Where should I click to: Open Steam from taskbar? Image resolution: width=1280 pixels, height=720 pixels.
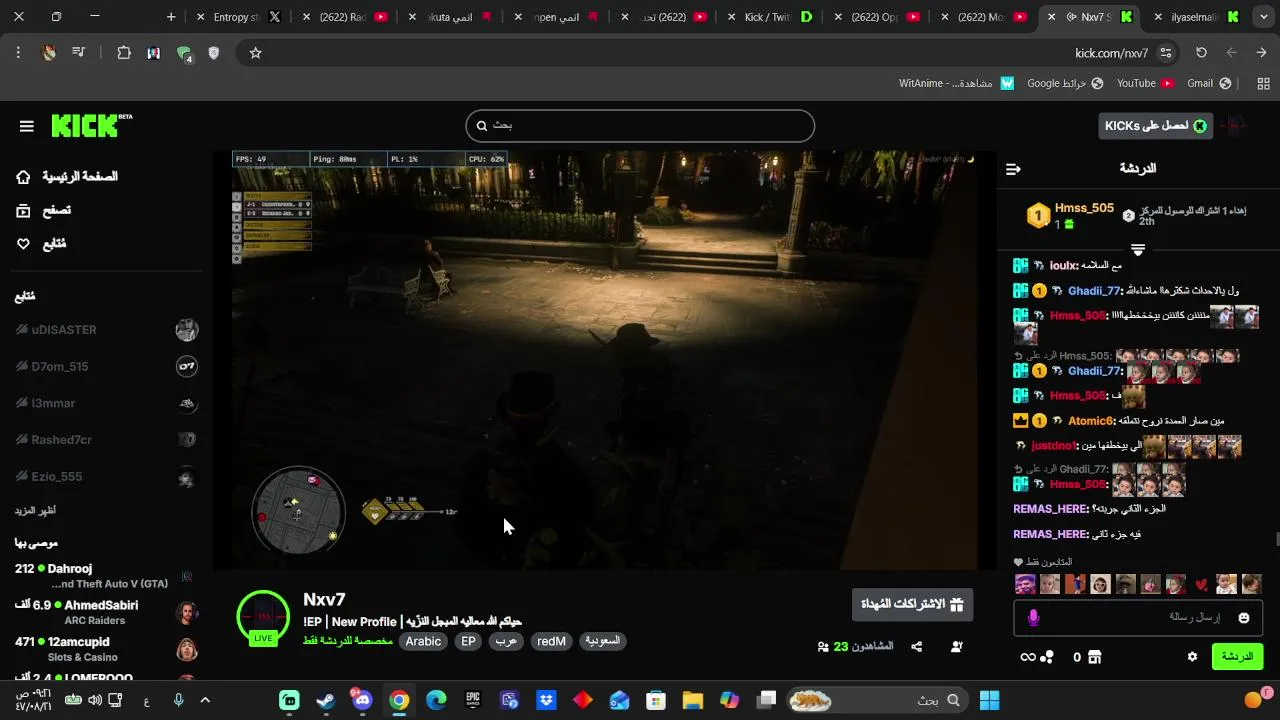tap(326, 700)
